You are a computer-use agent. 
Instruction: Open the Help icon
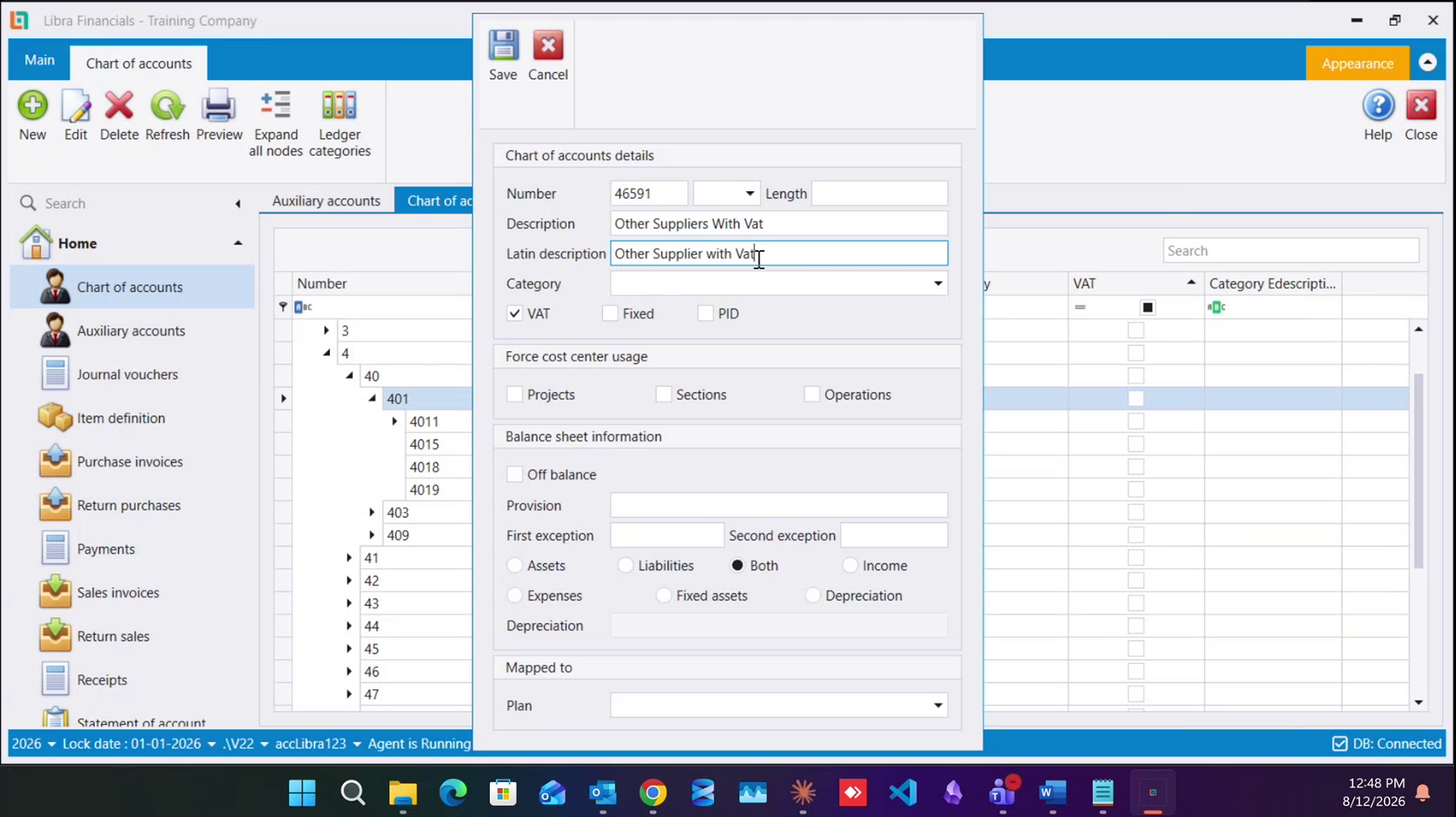1378,106
